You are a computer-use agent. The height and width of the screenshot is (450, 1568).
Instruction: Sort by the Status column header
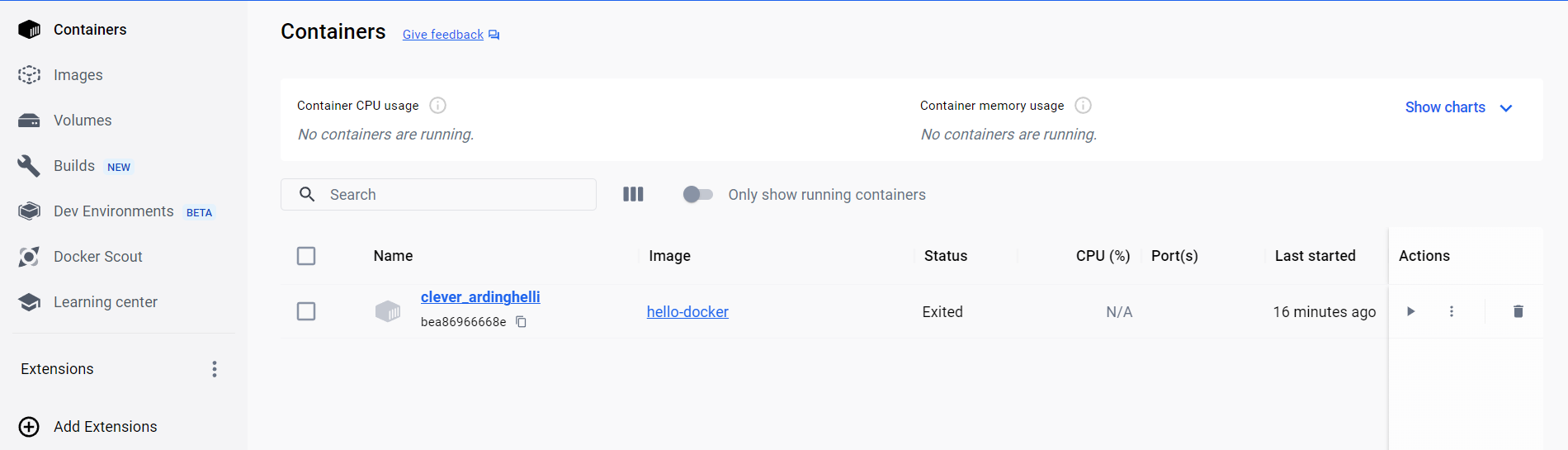[946, 256]
